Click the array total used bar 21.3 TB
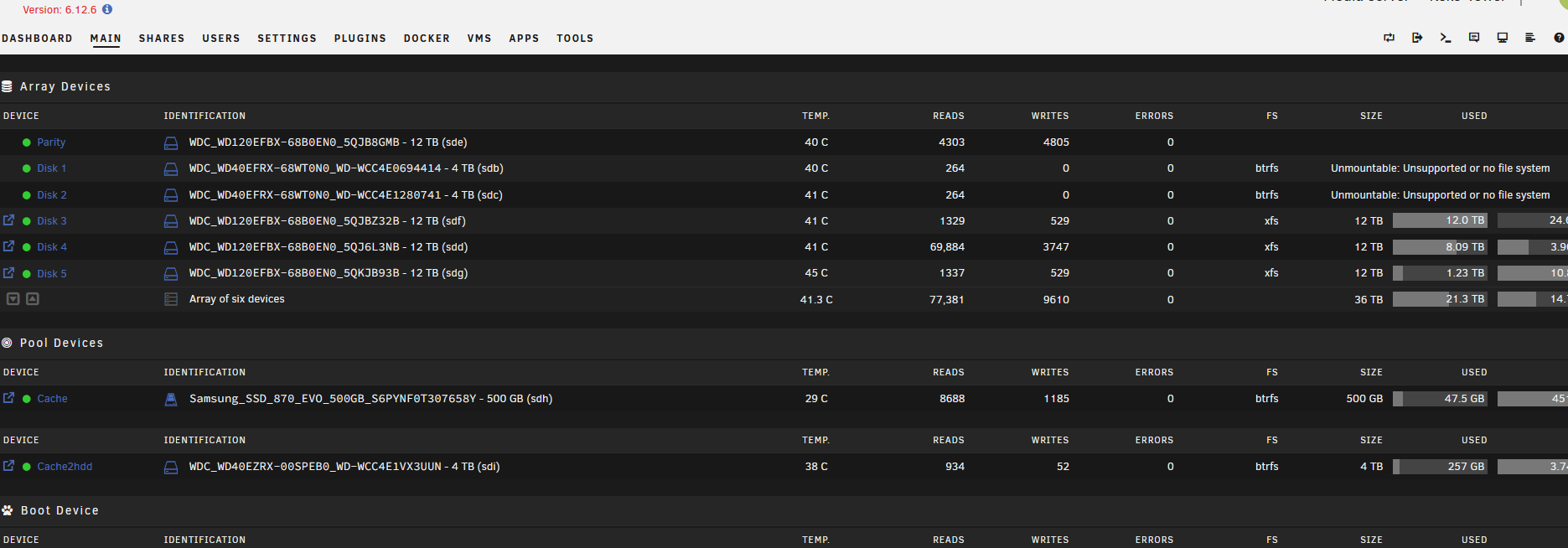The width and height of the screenshot is (1568, 548). 1440,299
